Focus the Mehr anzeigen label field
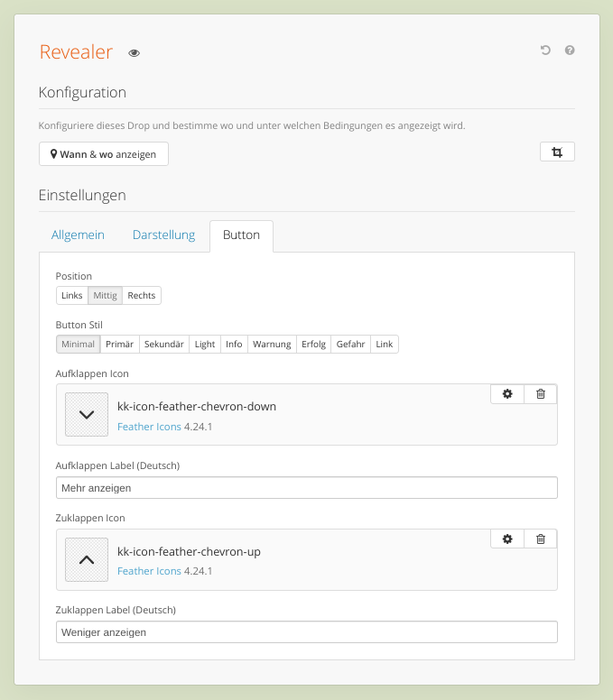The width and height of the screenshot is (613, 700). coord(307,488)
